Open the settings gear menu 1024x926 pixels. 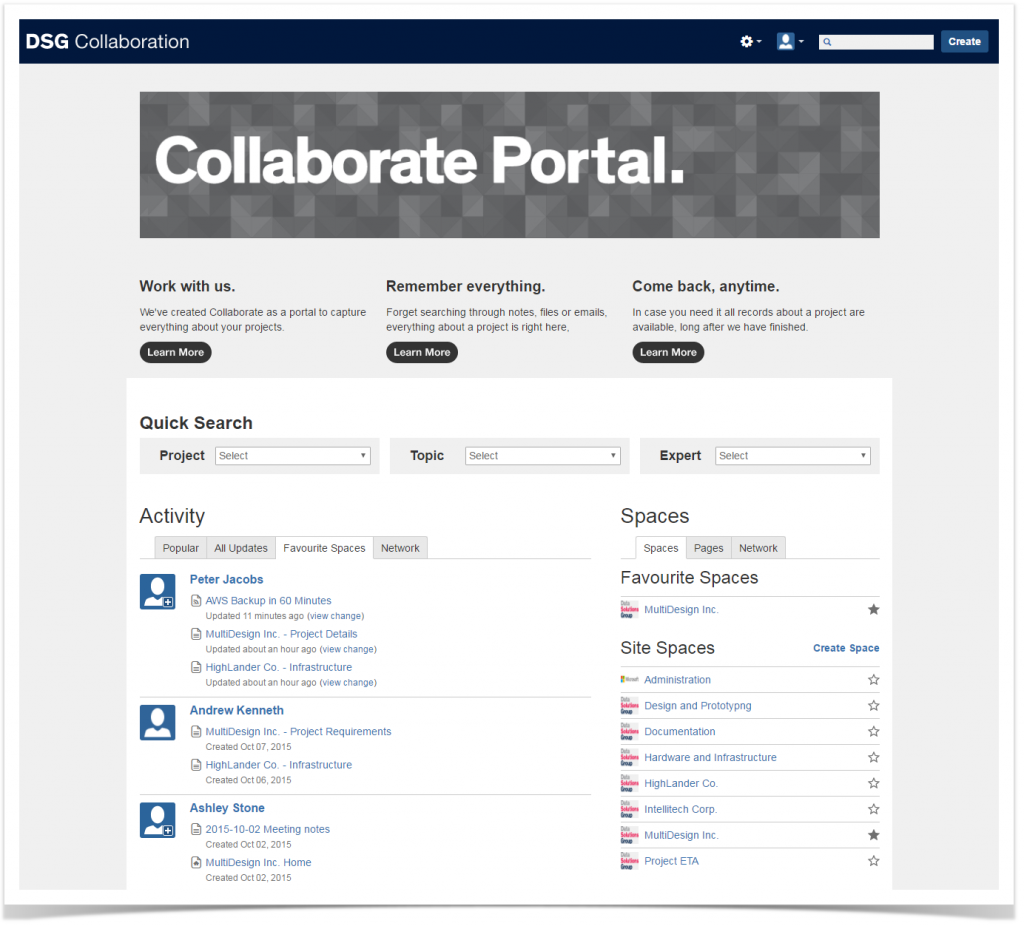(748, 41)
